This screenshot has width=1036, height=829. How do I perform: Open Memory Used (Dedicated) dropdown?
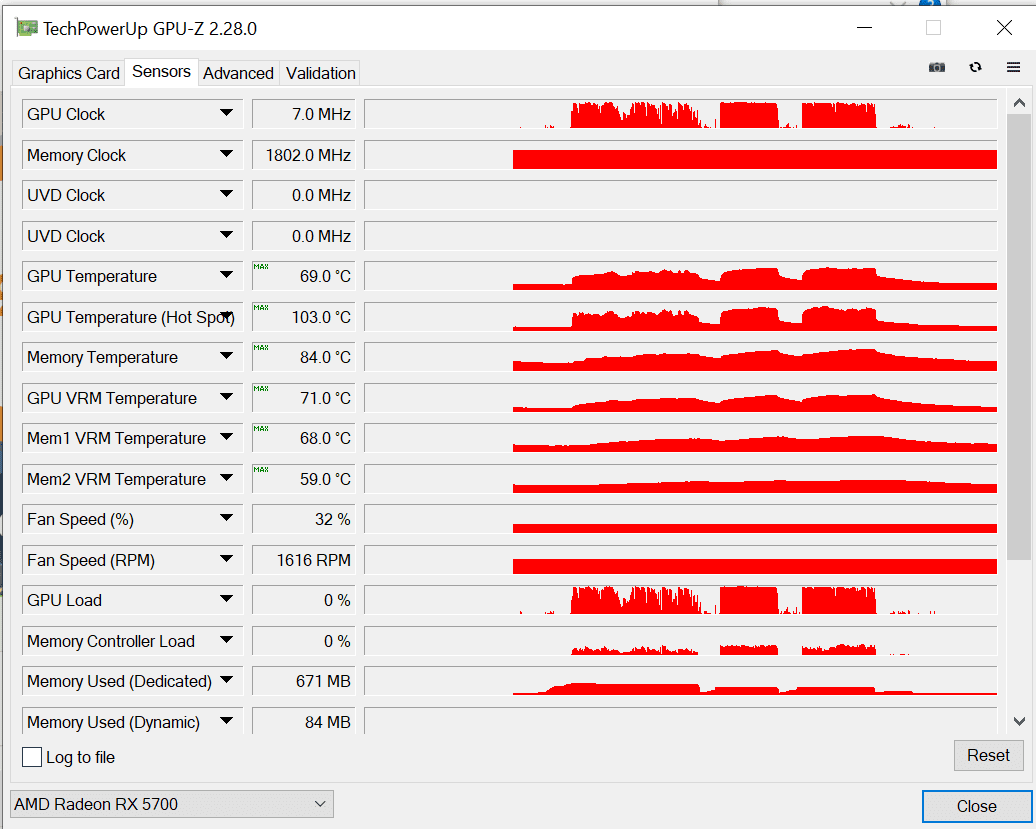tap(226, 680)
